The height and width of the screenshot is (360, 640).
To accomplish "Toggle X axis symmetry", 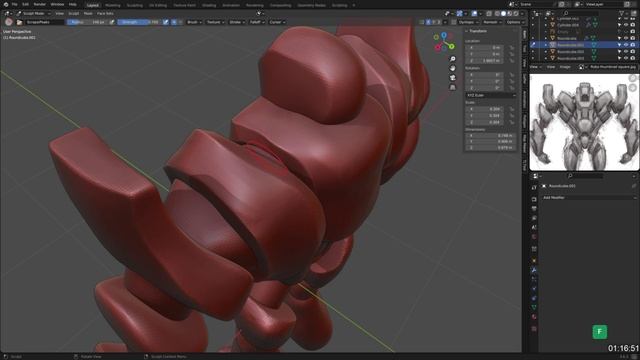I will pos(428,22).
